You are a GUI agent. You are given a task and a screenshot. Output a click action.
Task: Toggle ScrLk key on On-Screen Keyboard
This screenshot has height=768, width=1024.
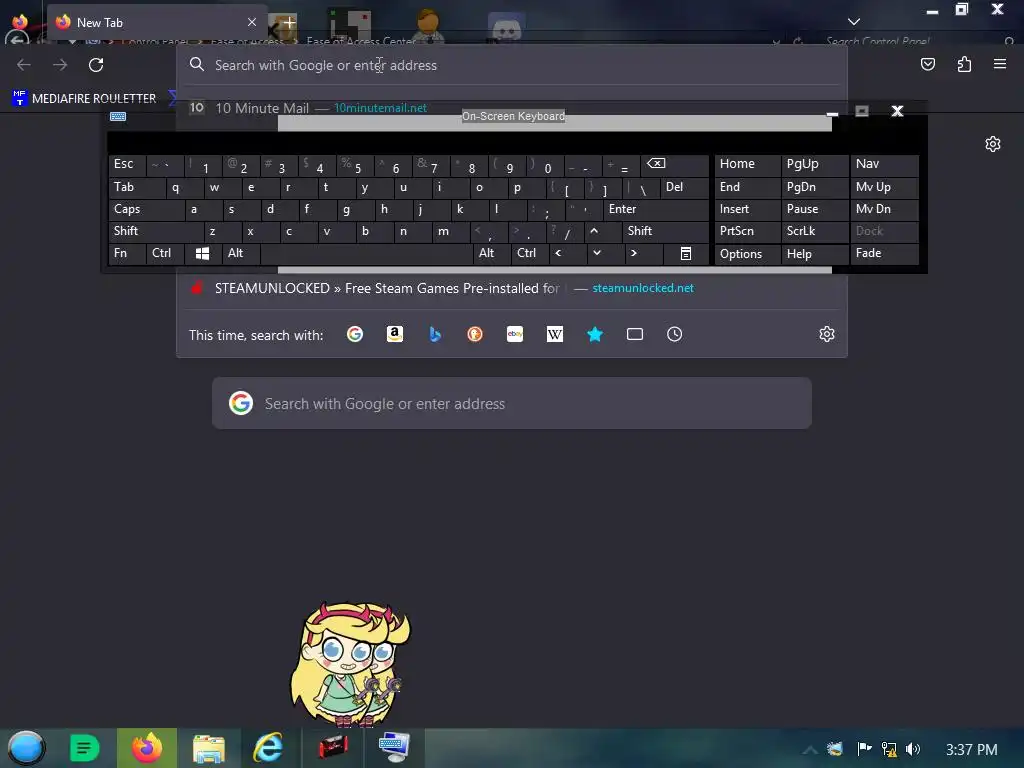[x=814, y=231]
